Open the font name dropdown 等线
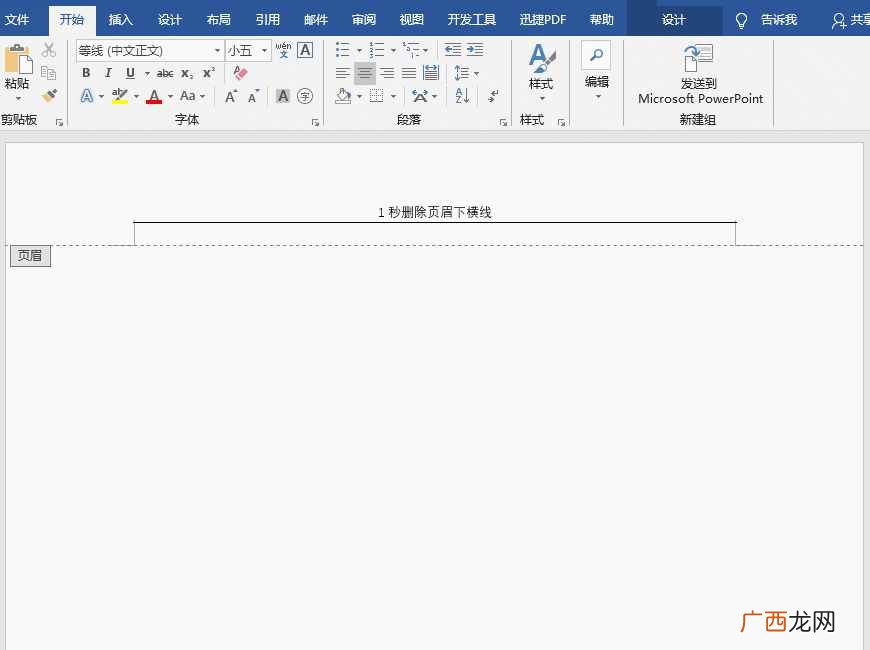Screen dimensions: 870x650 tap(217, 51)
